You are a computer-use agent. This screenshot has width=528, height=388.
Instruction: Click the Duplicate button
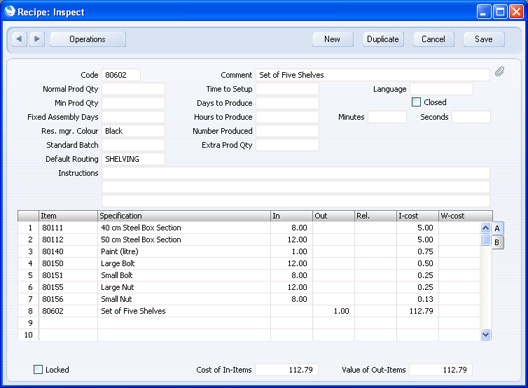coord(383,39)
